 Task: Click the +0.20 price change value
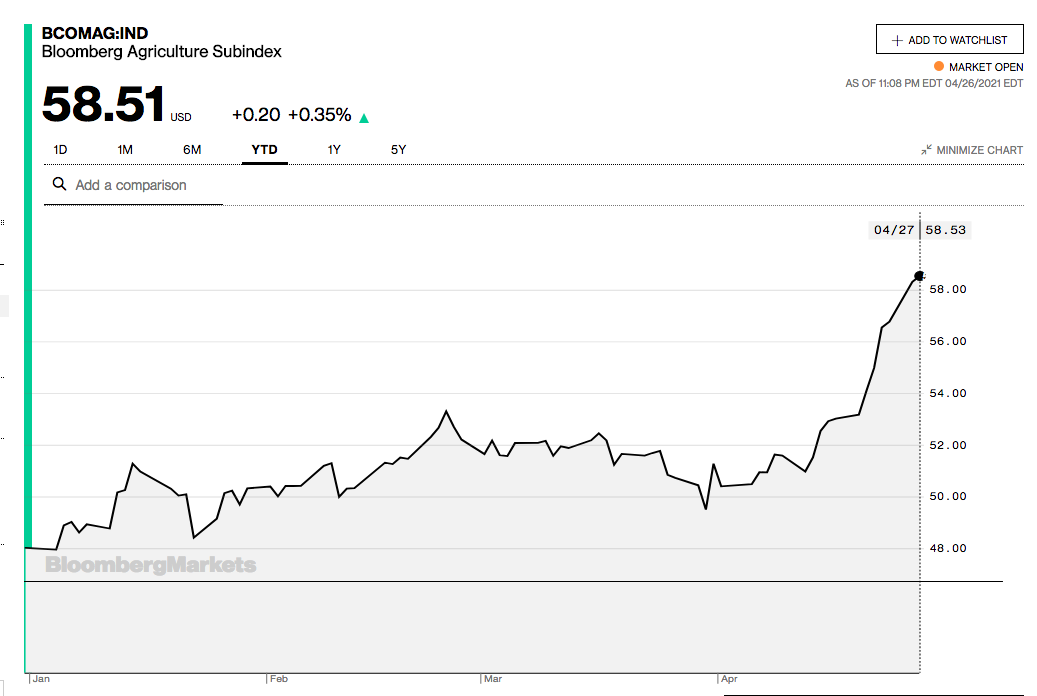pos(256,114)
